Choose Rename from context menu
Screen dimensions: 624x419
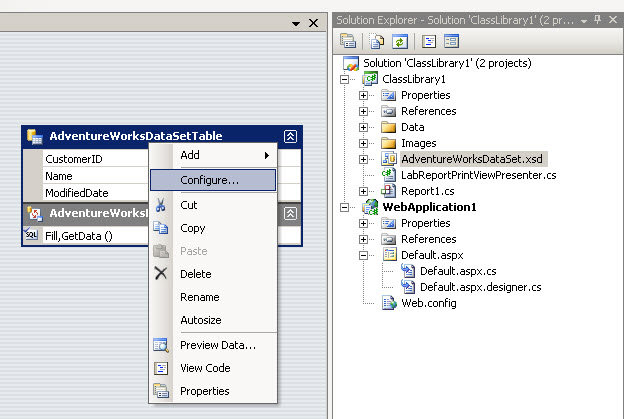coord(213,297)
